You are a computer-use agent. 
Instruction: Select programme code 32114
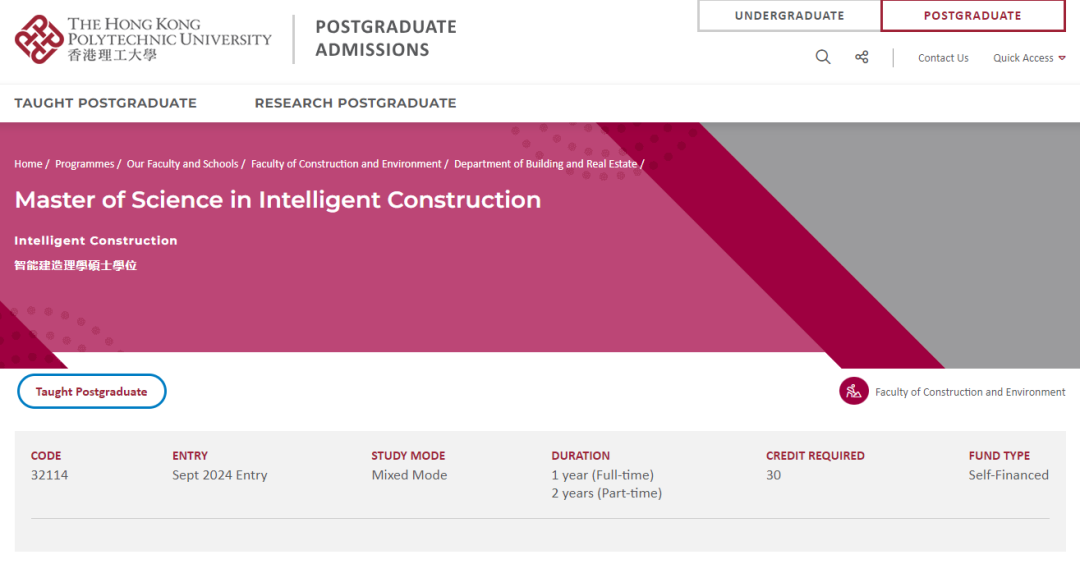pyautogui.click(x=50, y=475)
